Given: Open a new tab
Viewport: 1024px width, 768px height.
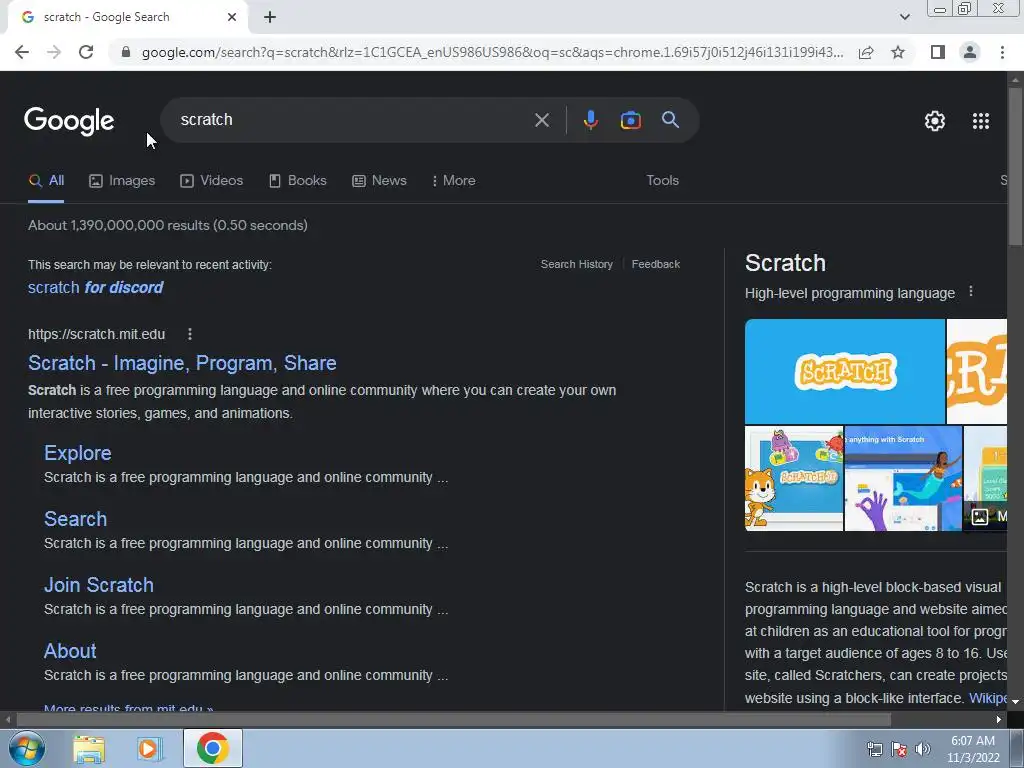Looking at the screenshot, I should pyautogui.click(x=270, y=17).
